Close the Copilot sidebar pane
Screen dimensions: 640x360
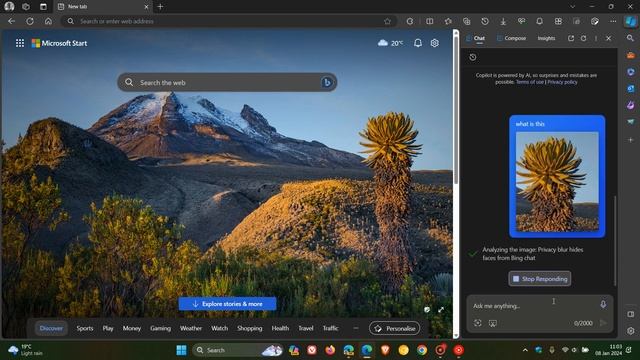click(609, 38)
